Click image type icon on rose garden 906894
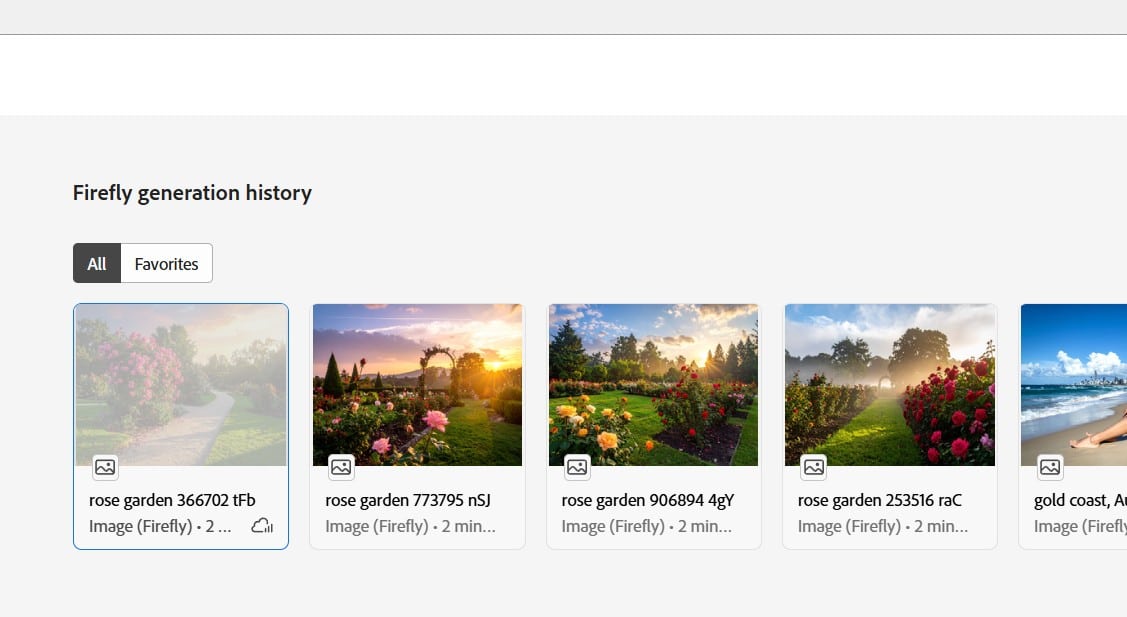This screenshot has height=617, width=1127. [x=577, y=467]
